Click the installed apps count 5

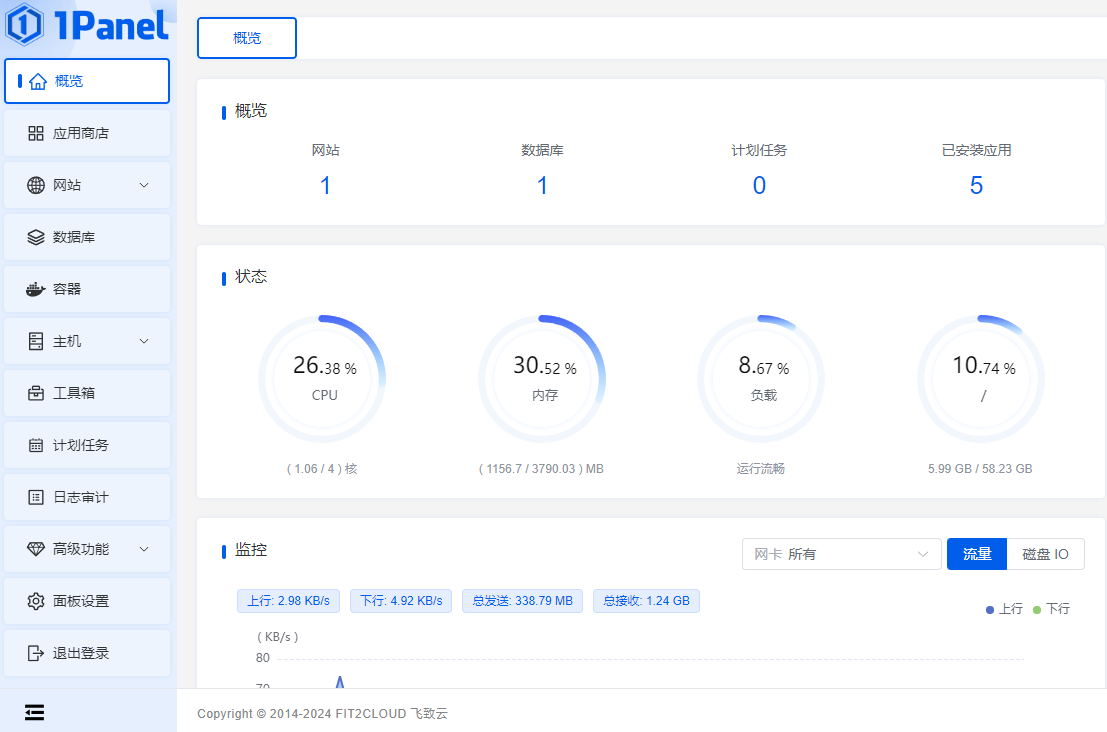coord(976,185)
